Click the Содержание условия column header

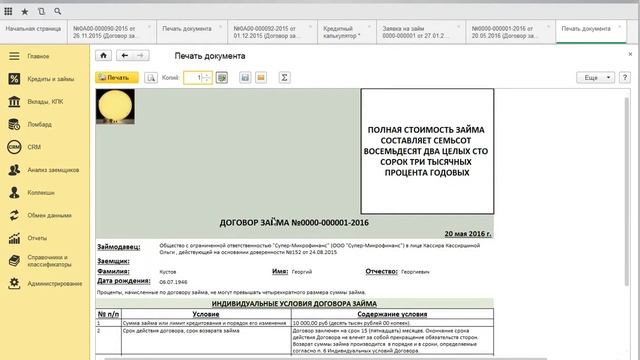(392, 314)
